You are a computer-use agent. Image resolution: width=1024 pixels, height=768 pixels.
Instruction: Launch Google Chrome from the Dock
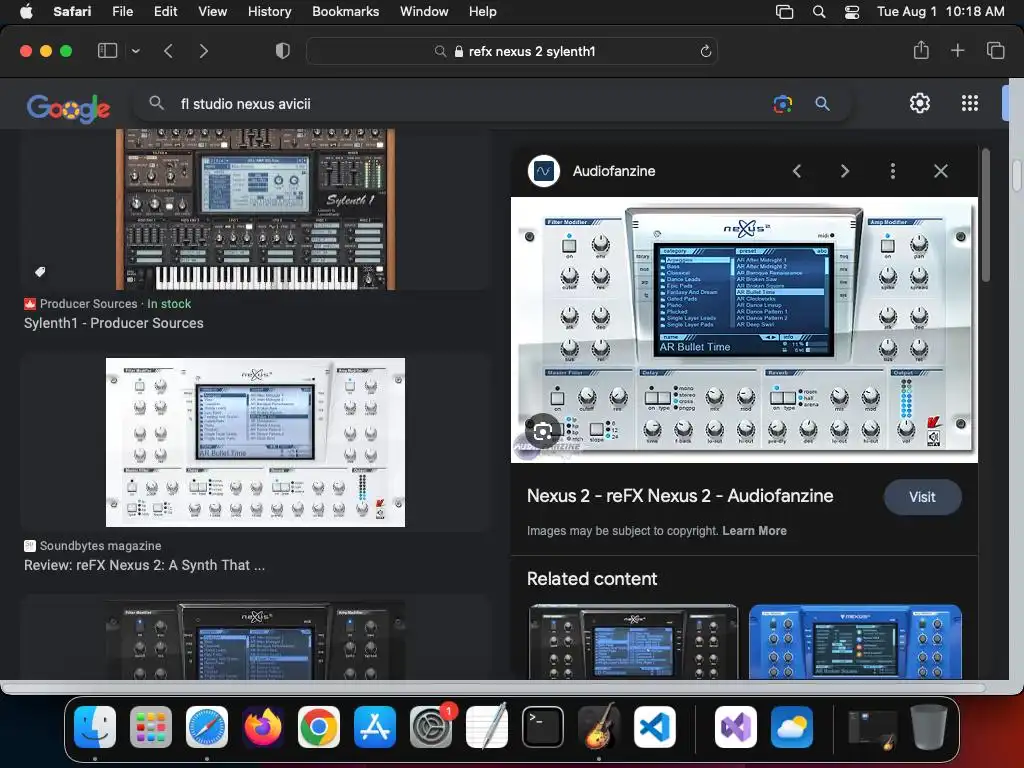[319, 726]
